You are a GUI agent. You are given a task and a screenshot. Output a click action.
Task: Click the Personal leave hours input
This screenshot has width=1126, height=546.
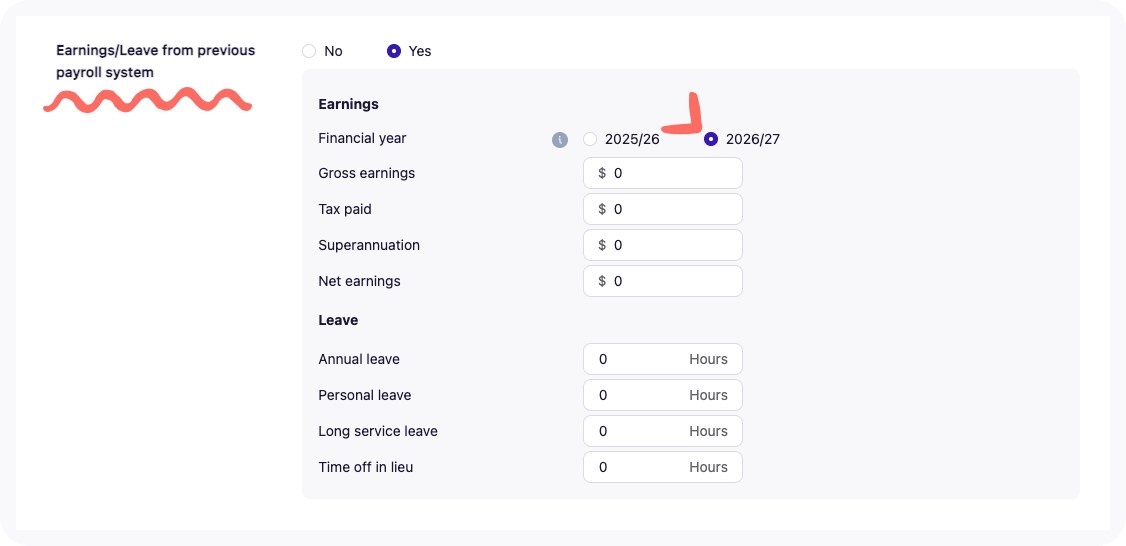(663, 395)
